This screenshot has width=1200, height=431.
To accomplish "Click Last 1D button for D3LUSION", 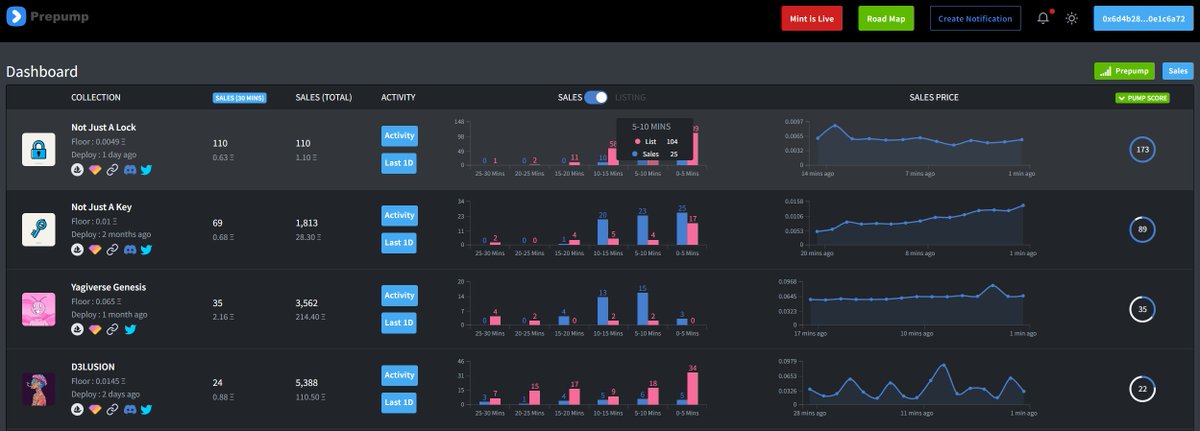I will tap(399, 403).
